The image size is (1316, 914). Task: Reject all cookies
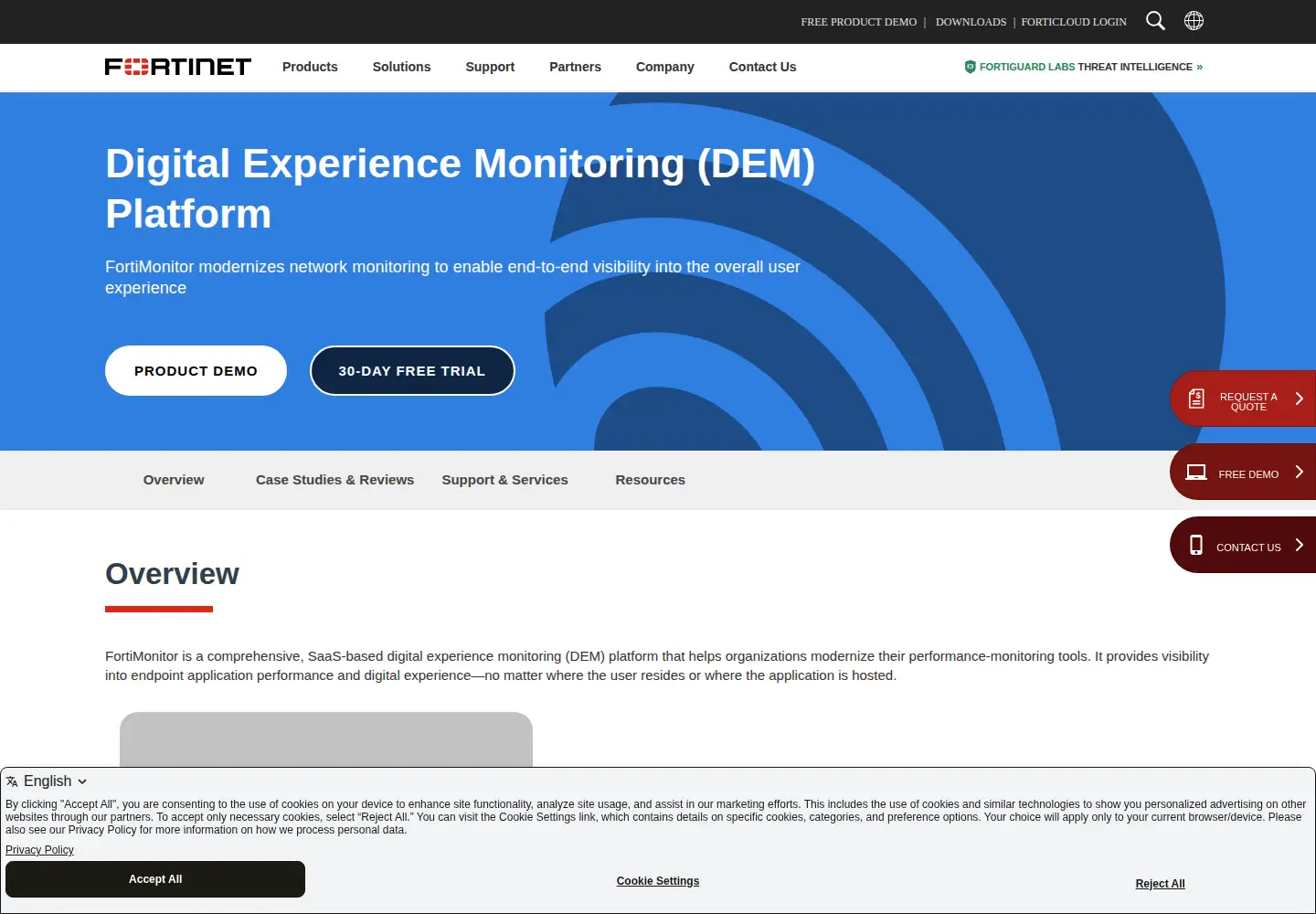coord(1160,884)
